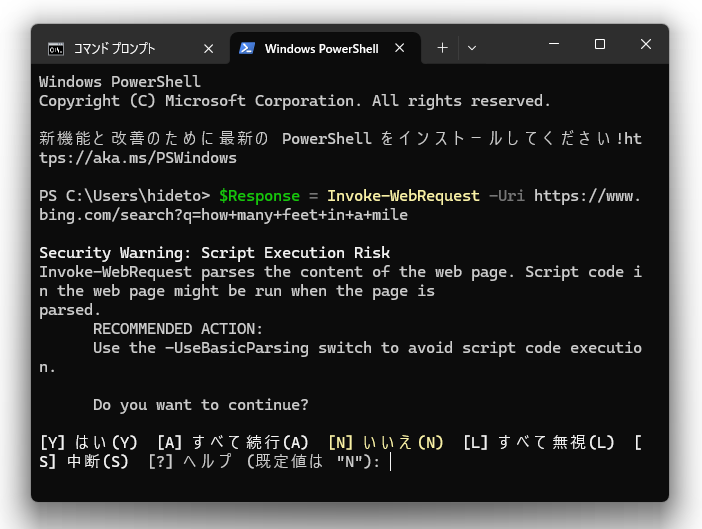The width and height of the screenshot is (702, 529).
Task: Click the 'Do you want to continue?' line
Action: click(201, 405)
